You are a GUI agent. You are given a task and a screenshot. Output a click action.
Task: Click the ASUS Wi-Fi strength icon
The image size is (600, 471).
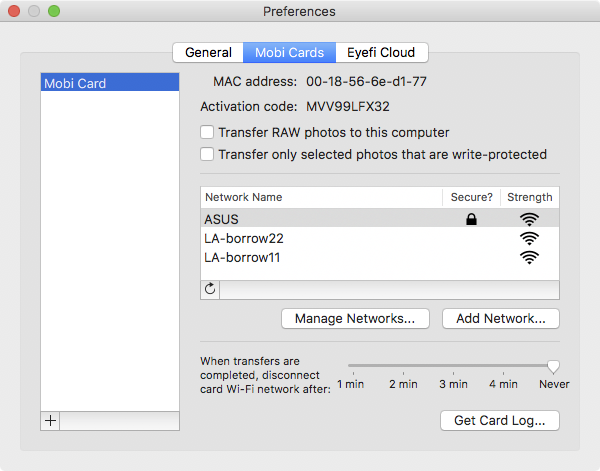[x=529, y=219]
